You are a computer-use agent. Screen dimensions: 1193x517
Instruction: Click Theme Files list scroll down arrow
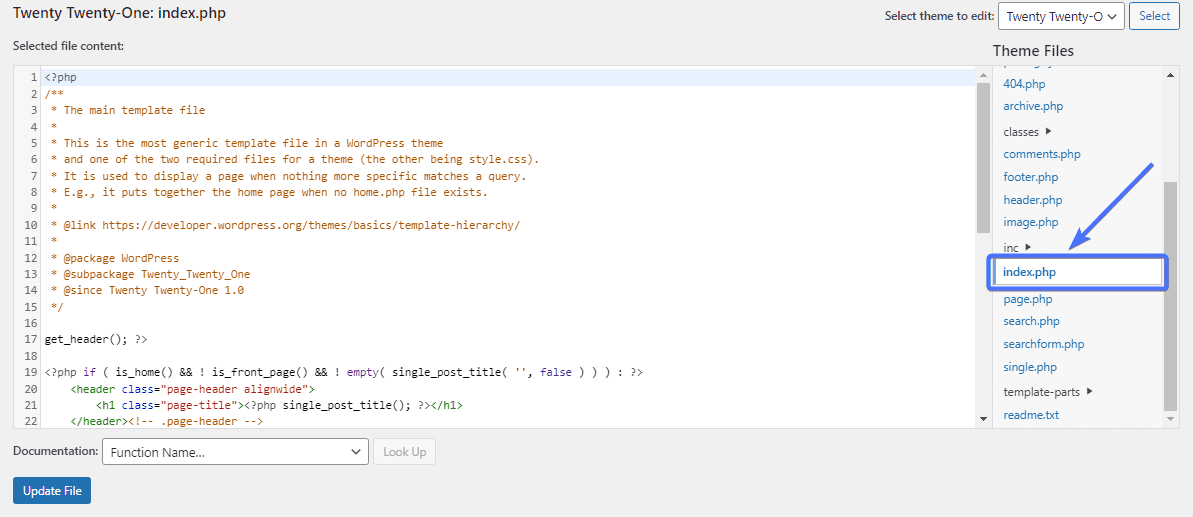click(x=1171, y=419)
